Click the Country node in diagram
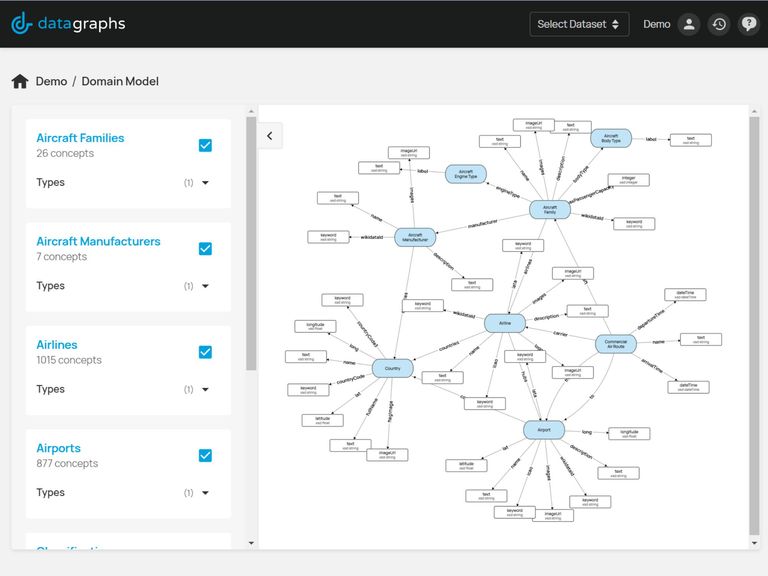Screen dimensions: 768x576 click(x=392, y=368)
